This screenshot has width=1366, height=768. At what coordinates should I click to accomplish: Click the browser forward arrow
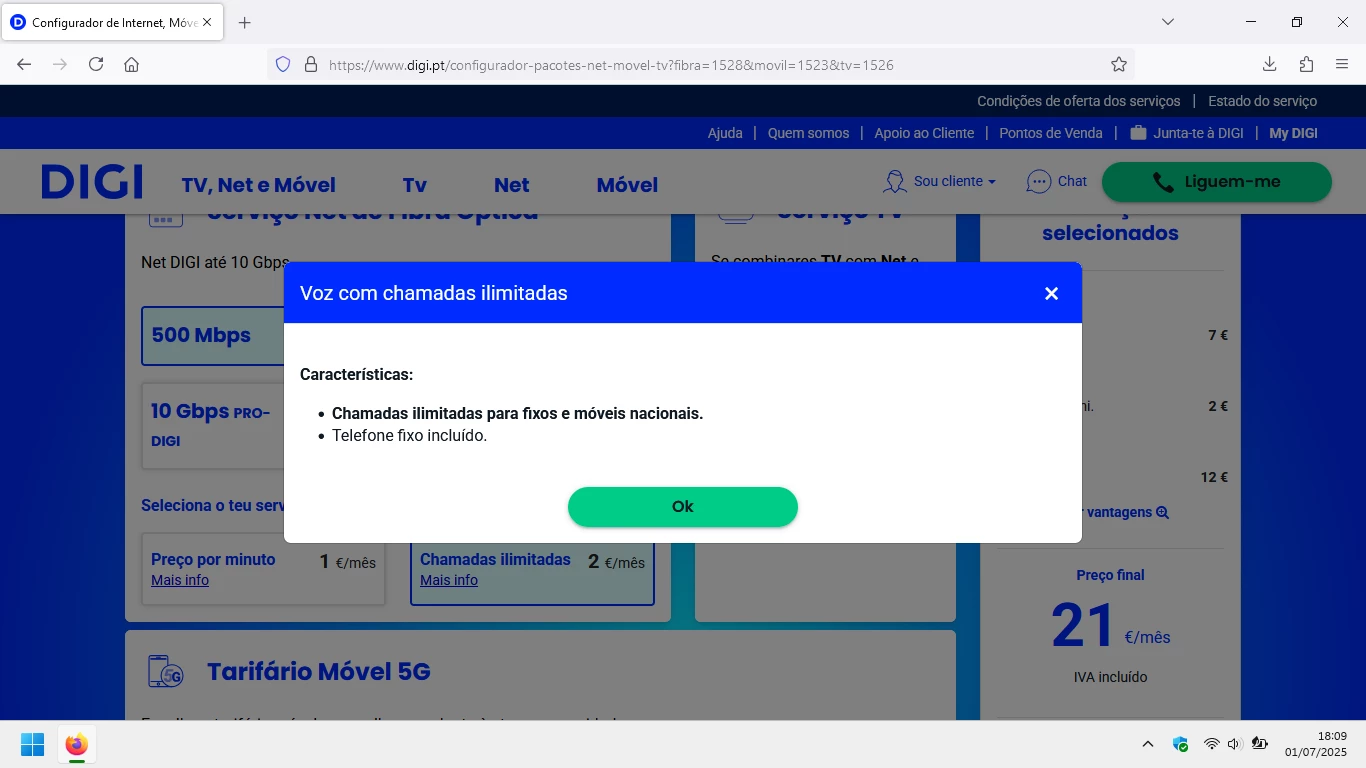(x=60, y=64)
